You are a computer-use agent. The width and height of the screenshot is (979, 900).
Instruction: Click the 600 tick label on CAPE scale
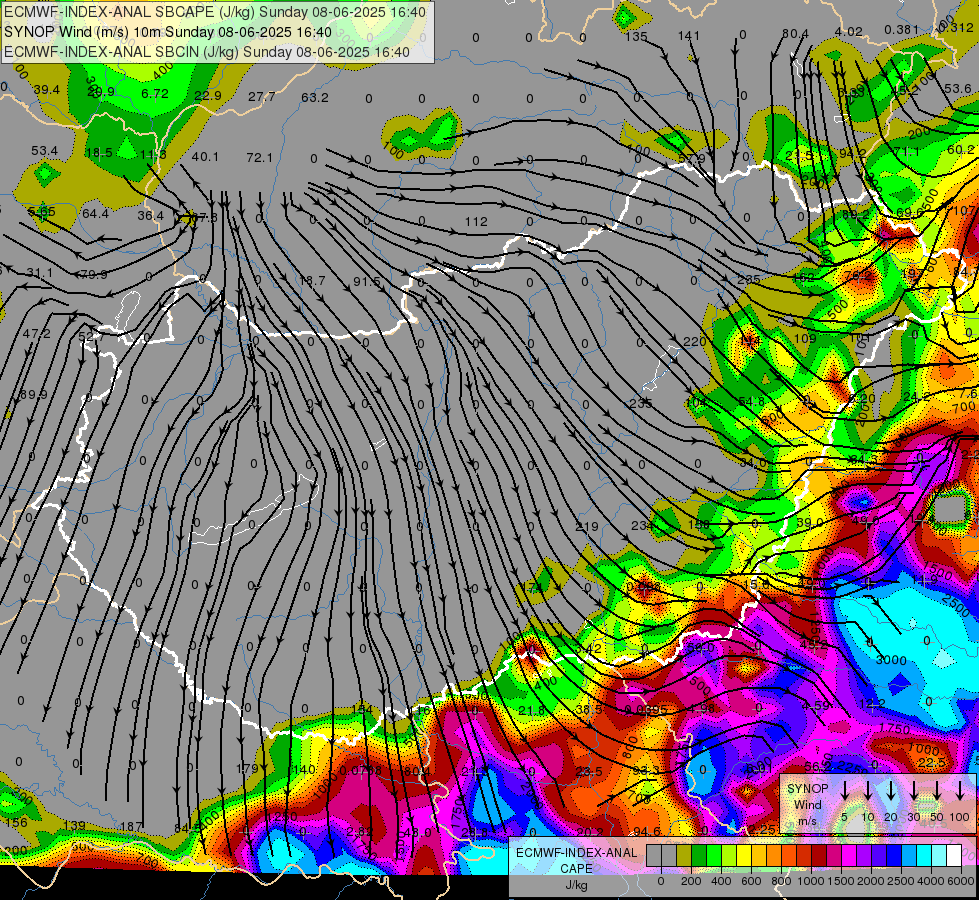point(751,881)
